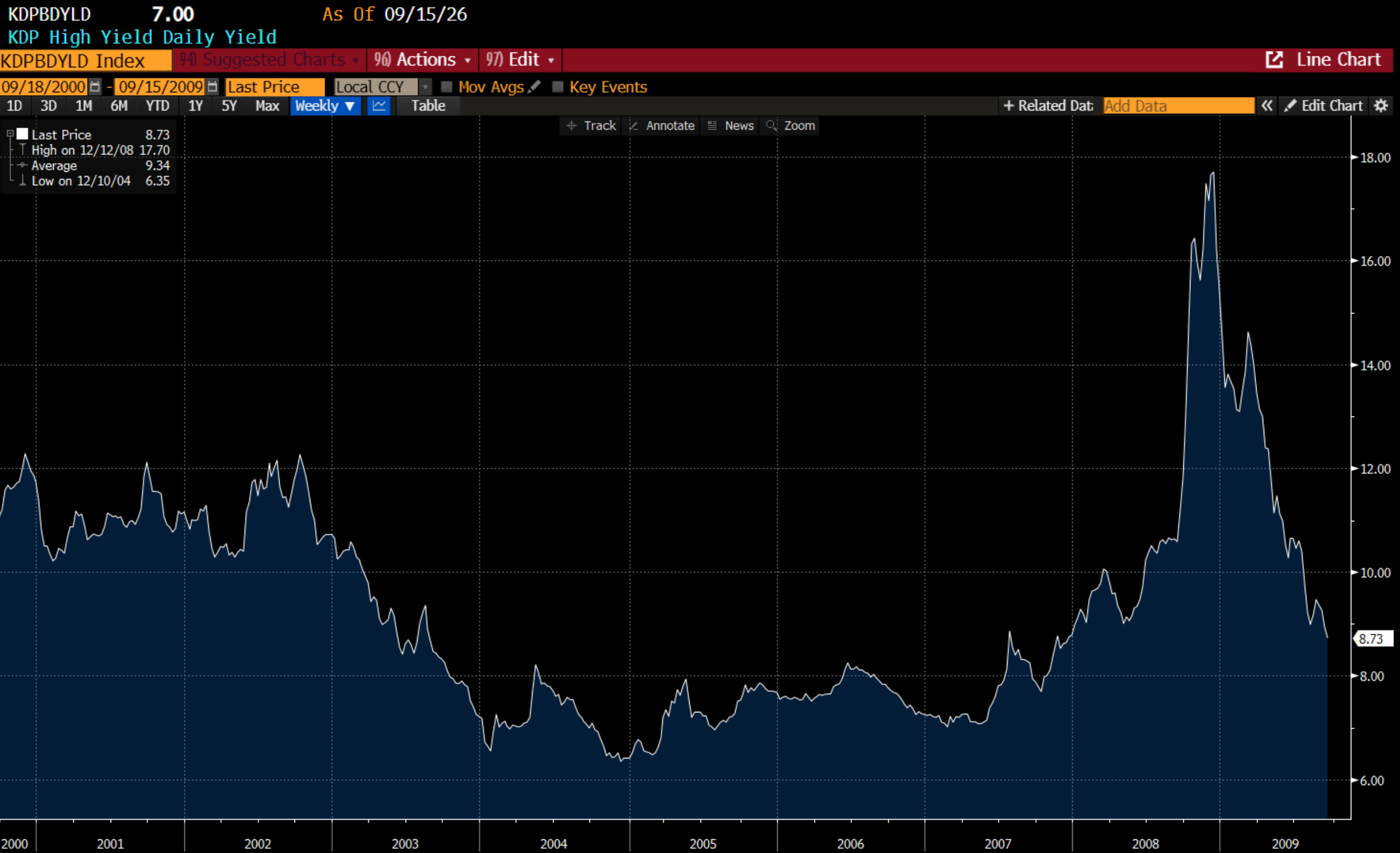
Task: Switch to the Table view
Action: click(428, 106)
